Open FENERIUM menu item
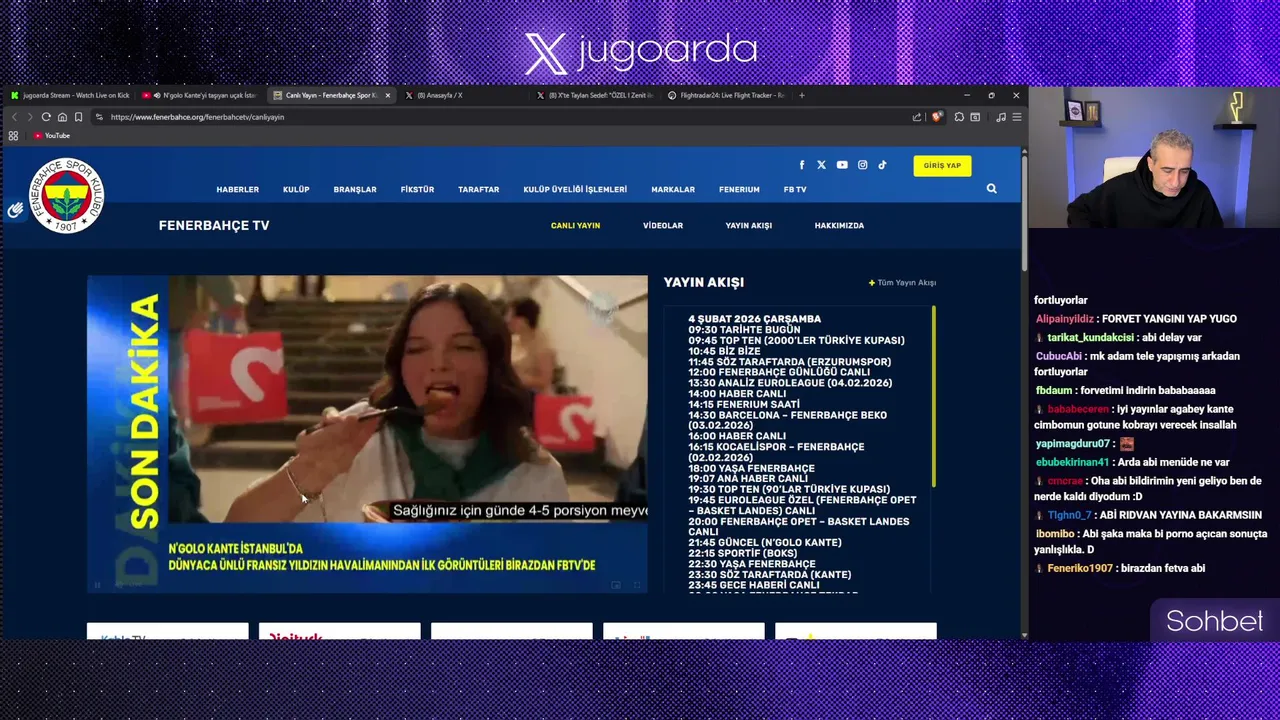This screenshot has height=720, width=1280. coord(739,189)
